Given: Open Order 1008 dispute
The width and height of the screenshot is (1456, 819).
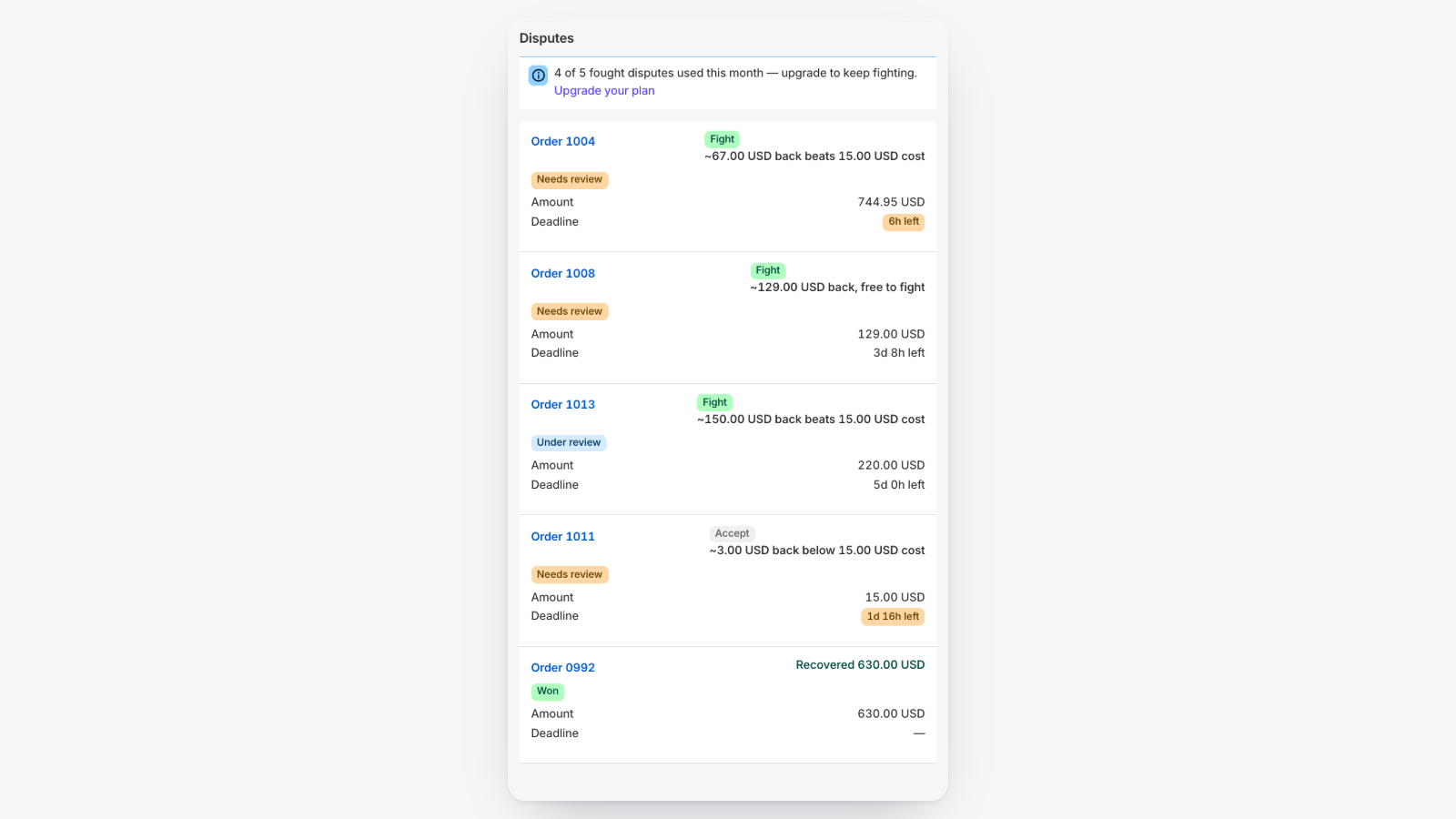Looking at the screenshot, I should point(562,274).
